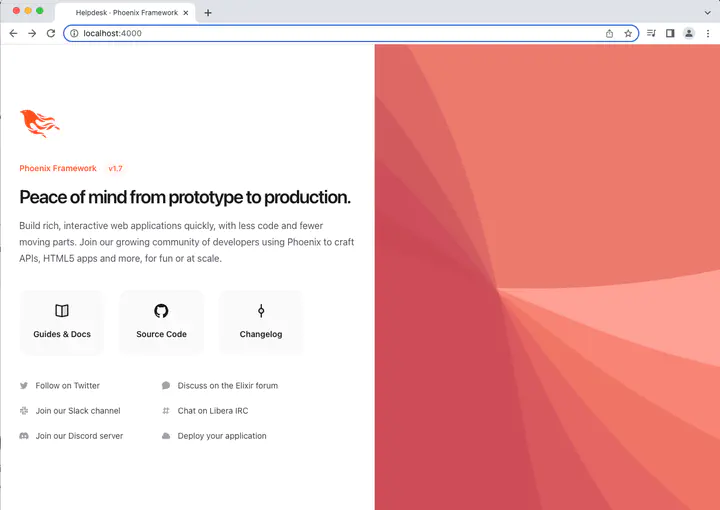The width and height of the screenshot is (720, 510).
Task: Join our Discord server link
Action: 79,436
